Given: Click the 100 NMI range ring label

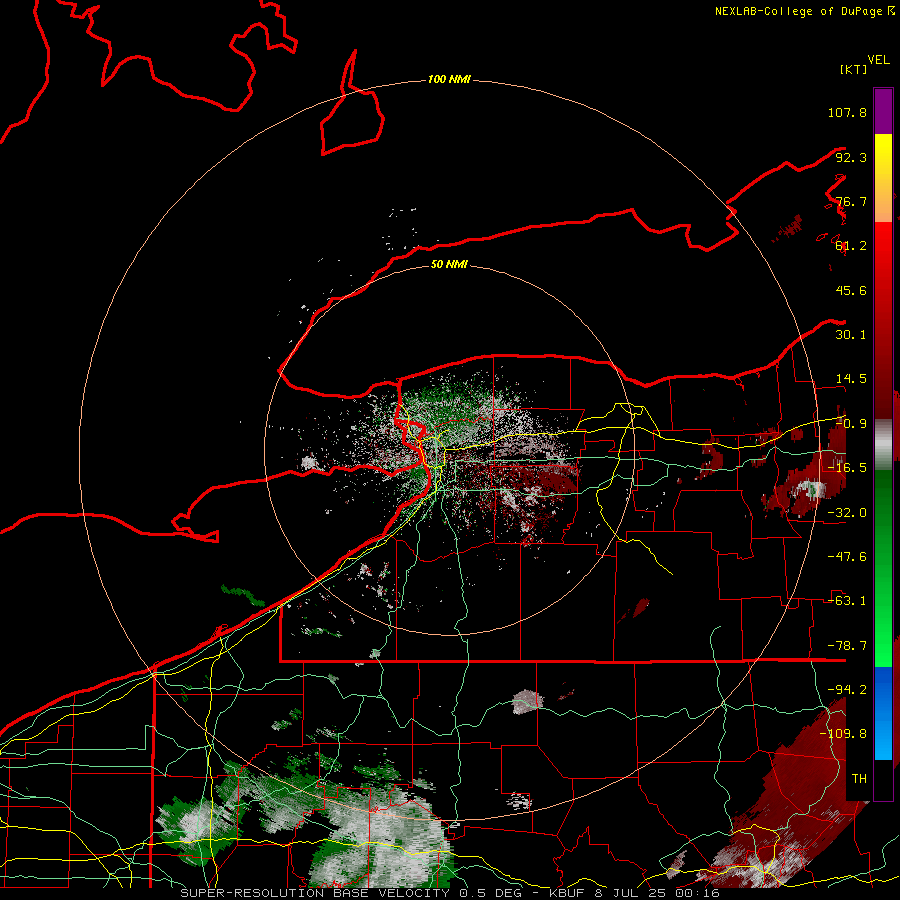Looking at the screenshot, I should pos(449,79).
